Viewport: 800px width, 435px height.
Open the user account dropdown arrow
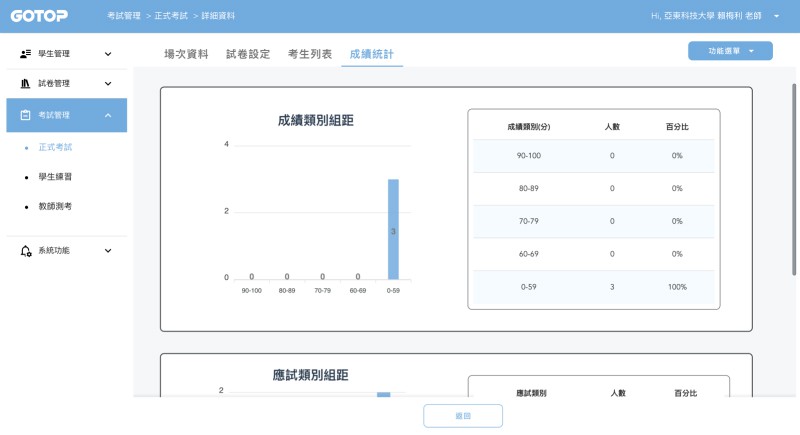point(777,17)
